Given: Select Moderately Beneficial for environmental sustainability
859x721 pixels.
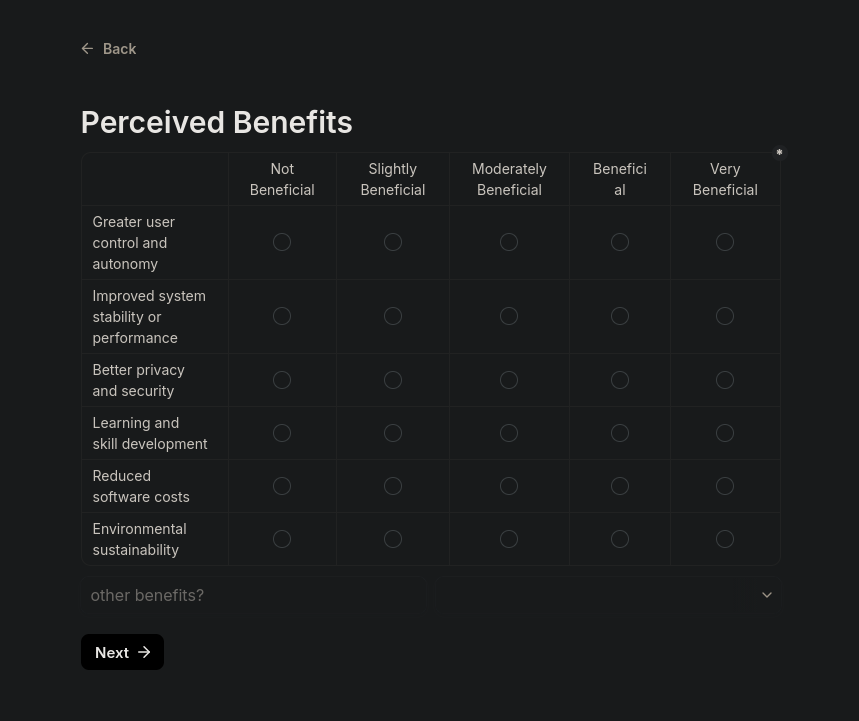Looking at the screenshot, I should tap(509, 539).
